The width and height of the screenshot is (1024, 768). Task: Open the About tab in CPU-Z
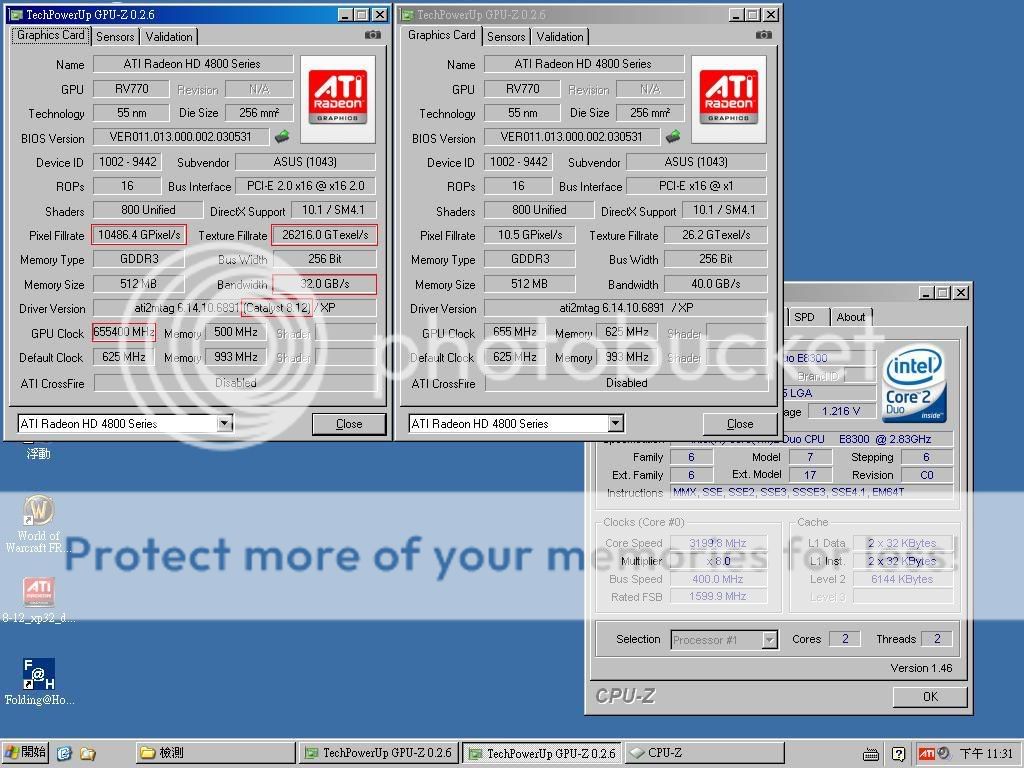(x=851, y=317)
